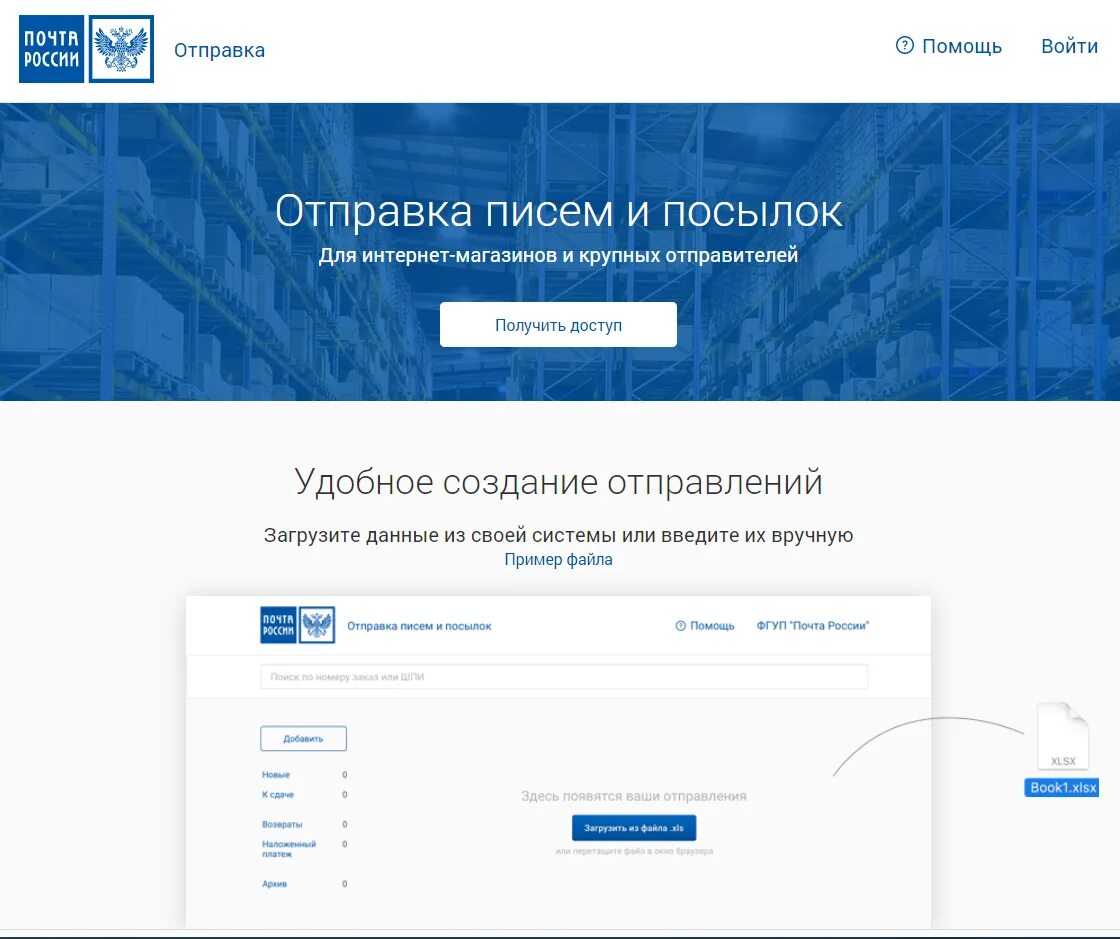The width and height of the screenshot is (1120, 939).
Task: Click Отправка писем и посылок in preview
Action: coord(419,626)
